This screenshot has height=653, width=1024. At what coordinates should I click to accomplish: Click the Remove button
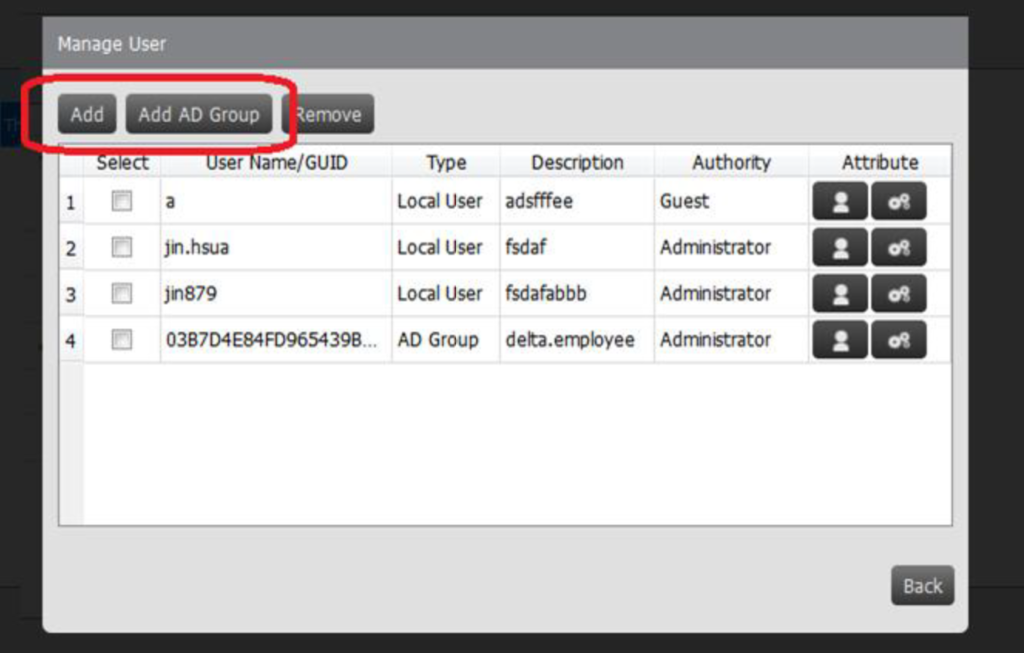click(x=328, y=114)
